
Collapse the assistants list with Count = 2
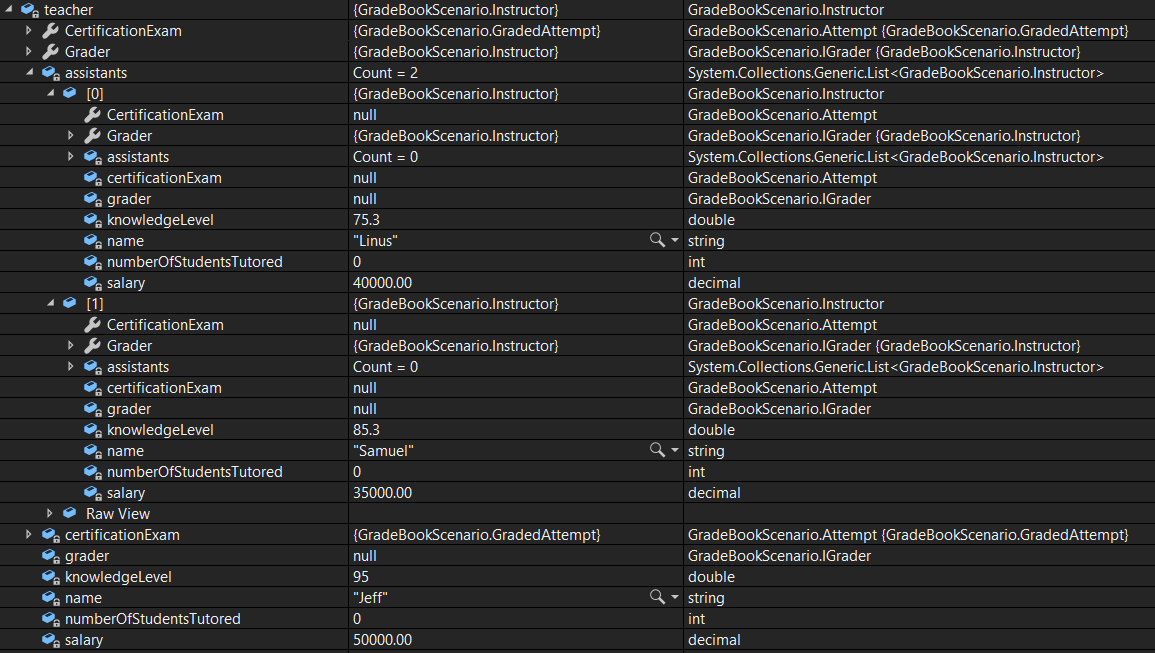(x=29, y=72)
